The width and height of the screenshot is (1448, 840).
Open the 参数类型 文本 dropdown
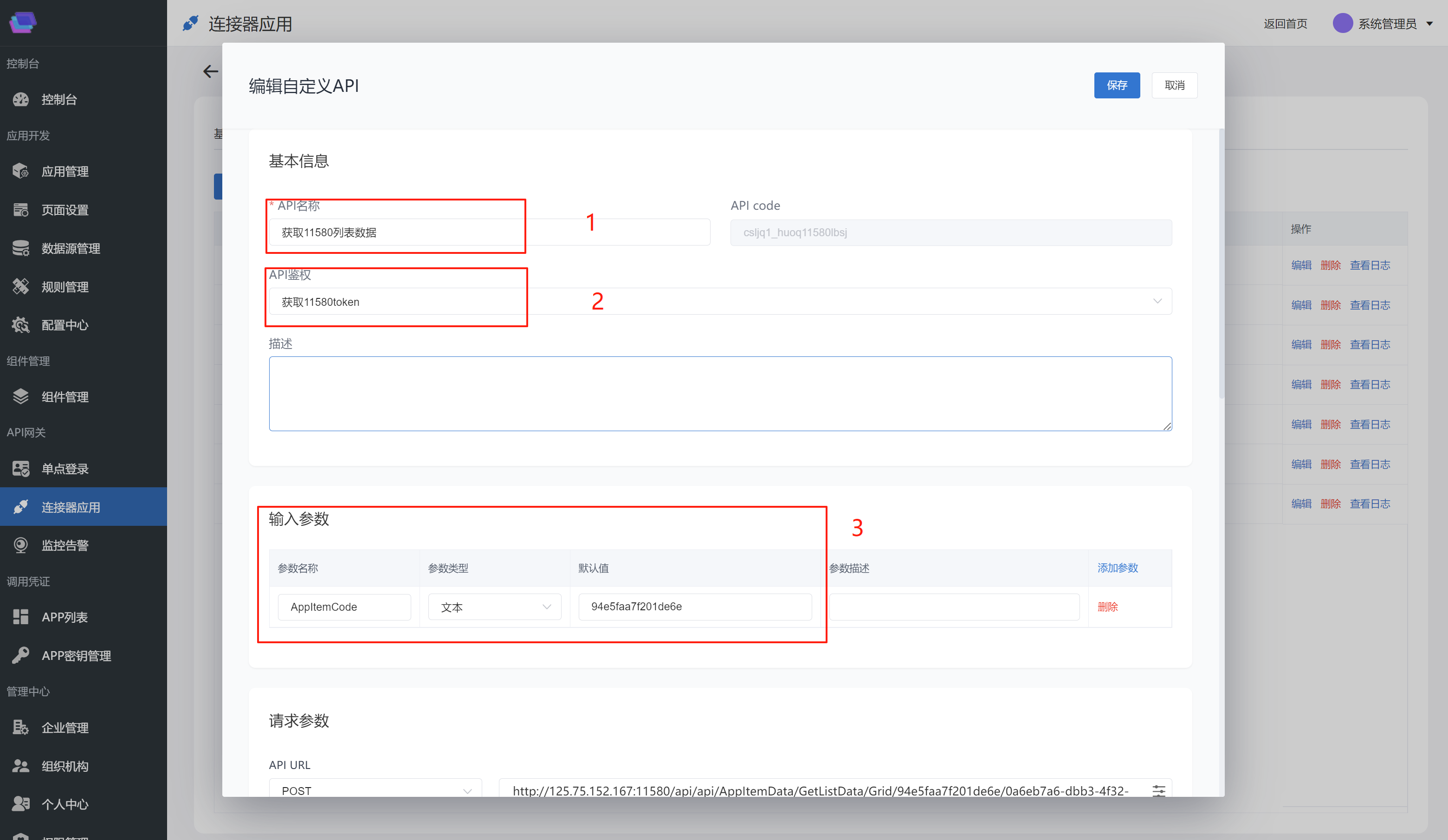[x=494, y=607]
